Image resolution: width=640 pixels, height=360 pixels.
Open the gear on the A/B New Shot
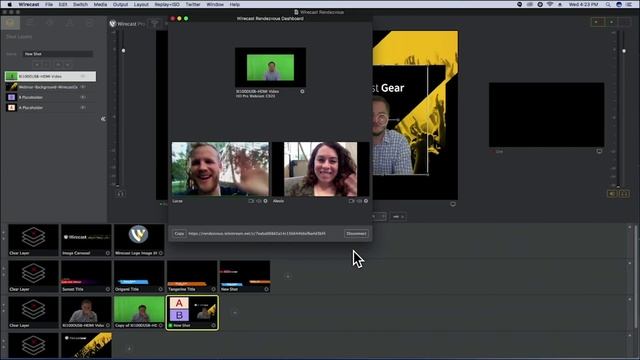[x=213, y=325]
